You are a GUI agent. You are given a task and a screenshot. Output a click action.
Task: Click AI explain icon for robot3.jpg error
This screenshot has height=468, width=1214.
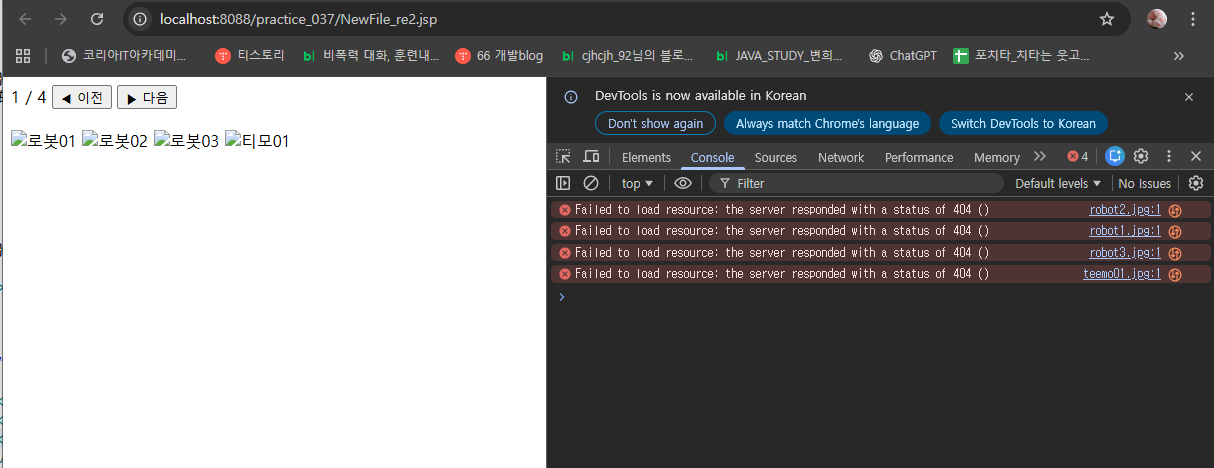coord(1176,253)
